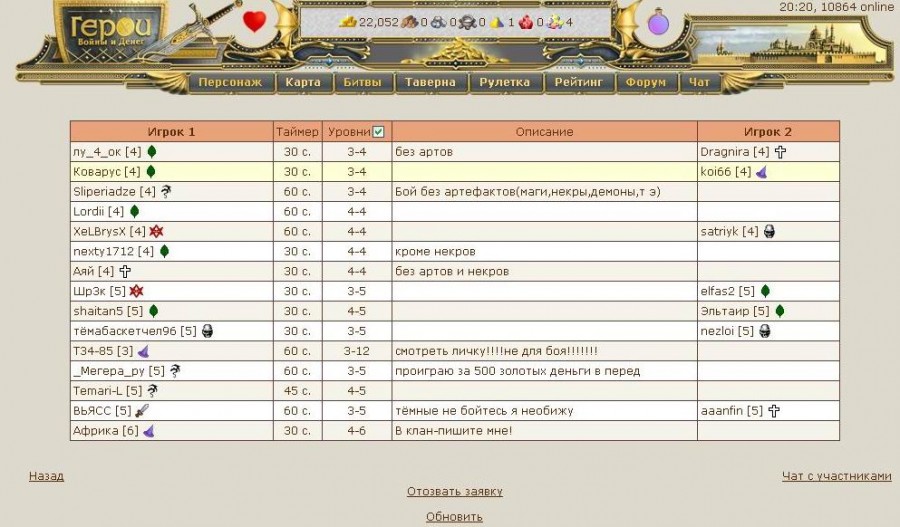This screenshot has width=900, height=527.
Task: Click the necromancer icon beside Sliperiadze
Action: (x=166, y=192)
